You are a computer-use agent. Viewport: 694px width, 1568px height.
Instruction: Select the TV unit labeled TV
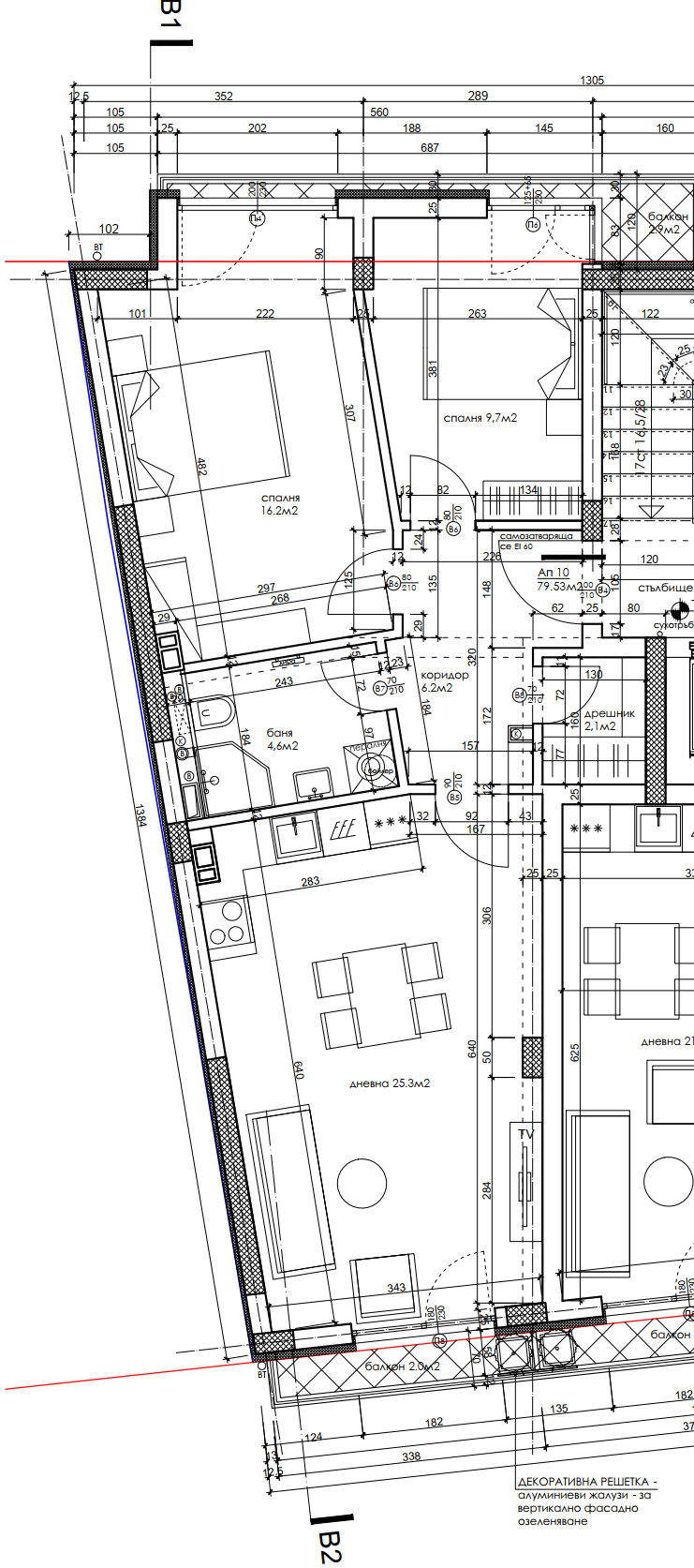click(x=525, y=1181)
